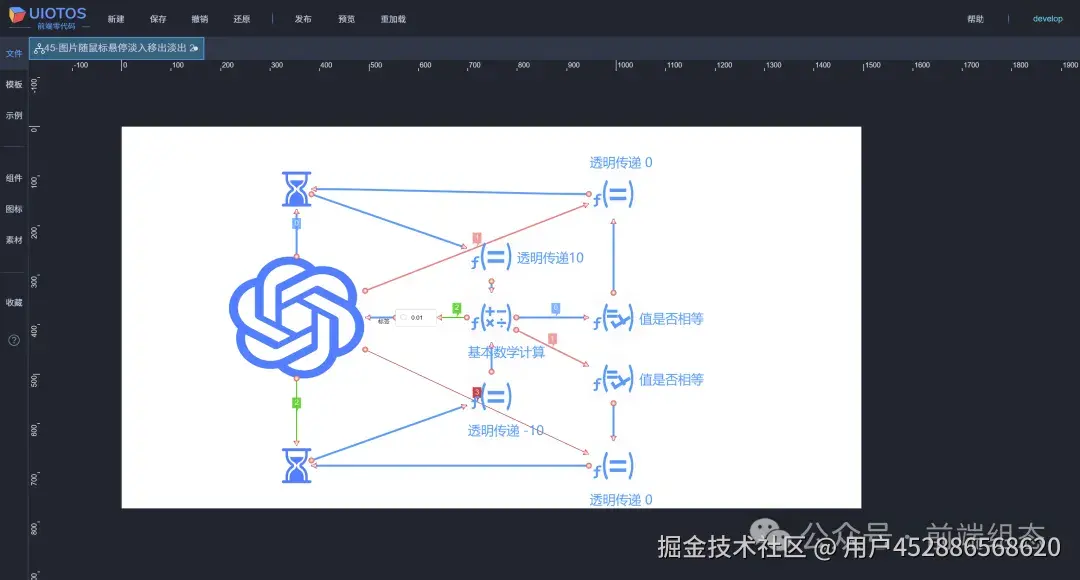
Task: Click the 撤销 undo menu item
Action: (x=199, y=18)
